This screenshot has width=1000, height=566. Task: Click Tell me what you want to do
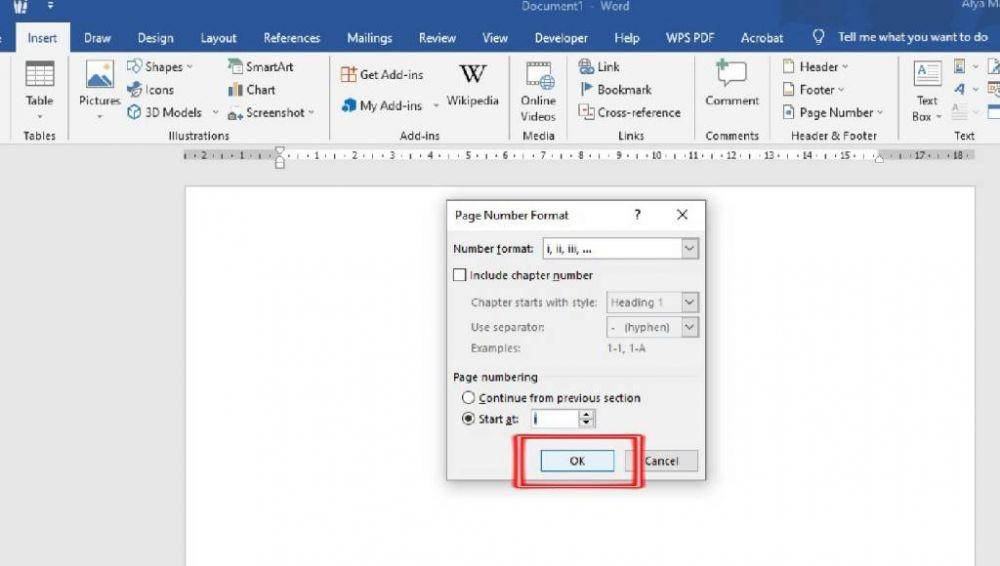(x=913, y=37)
